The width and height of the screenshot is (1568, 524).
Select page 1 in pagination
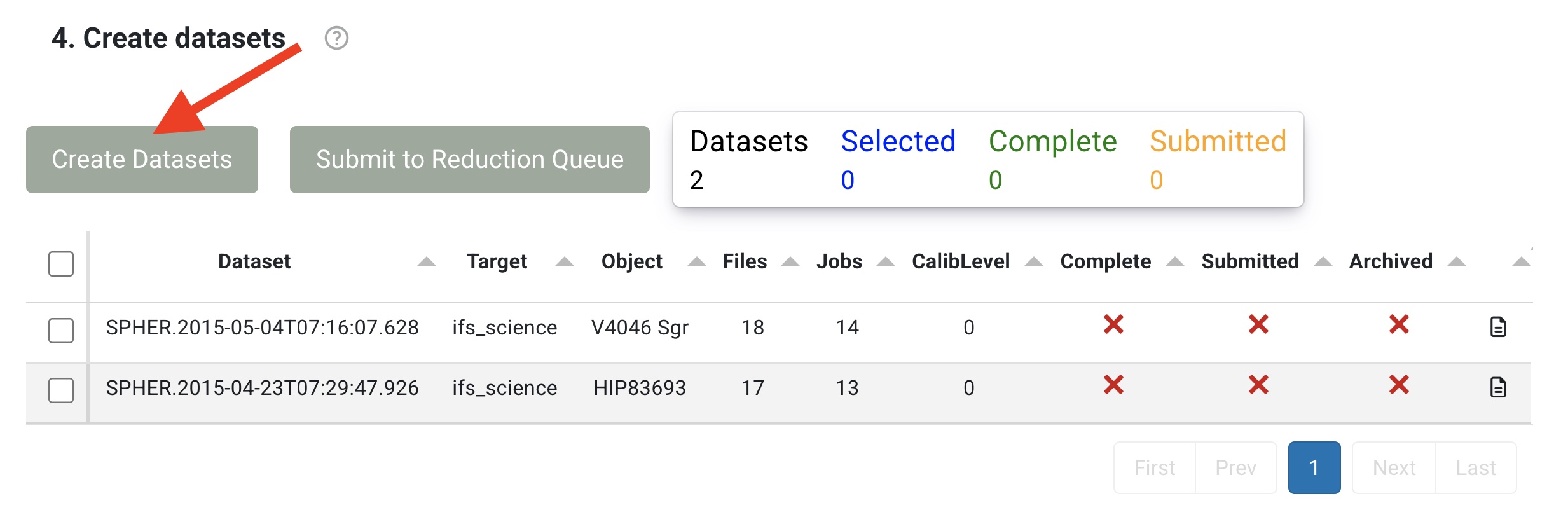(1314, 467)
